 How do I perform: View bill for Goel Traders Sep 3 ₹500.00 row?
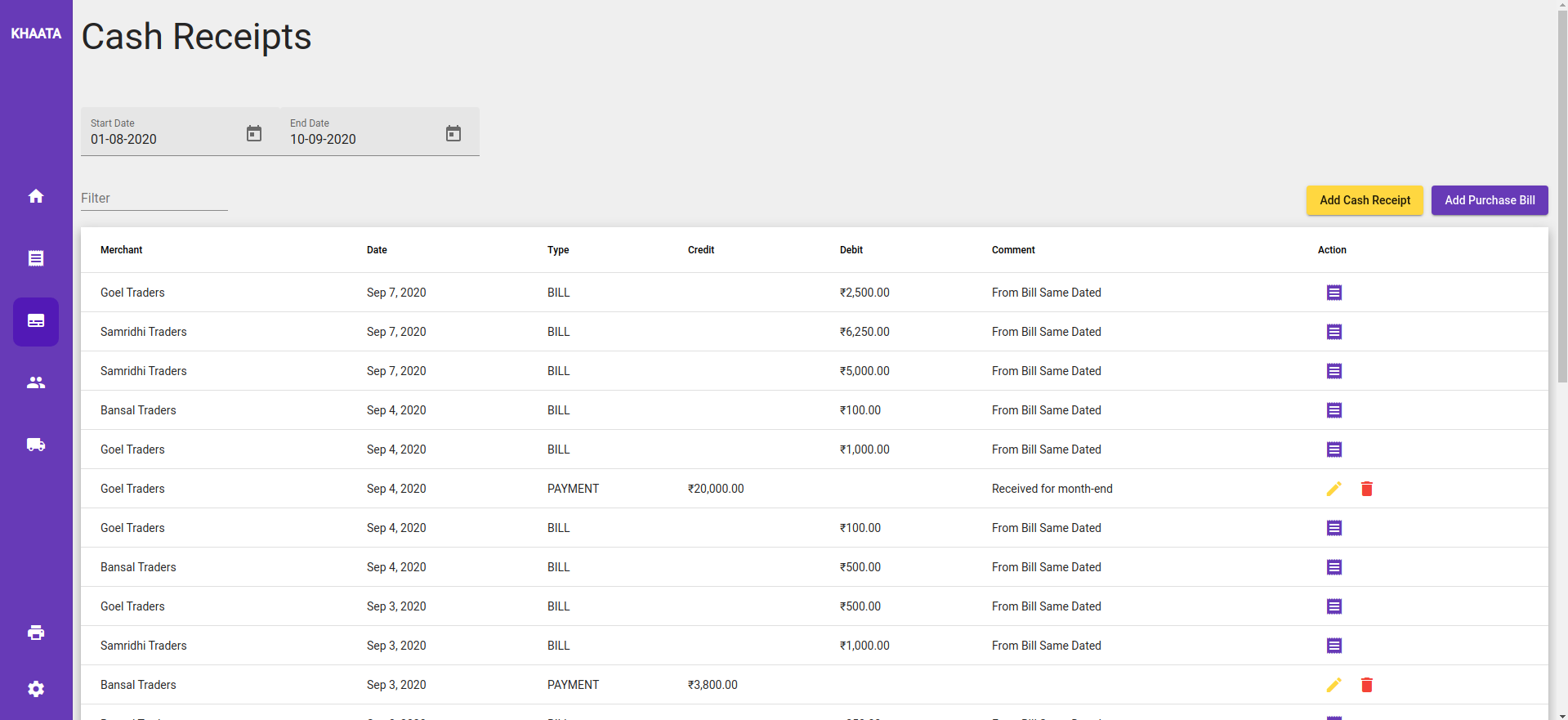point(1334,606)
